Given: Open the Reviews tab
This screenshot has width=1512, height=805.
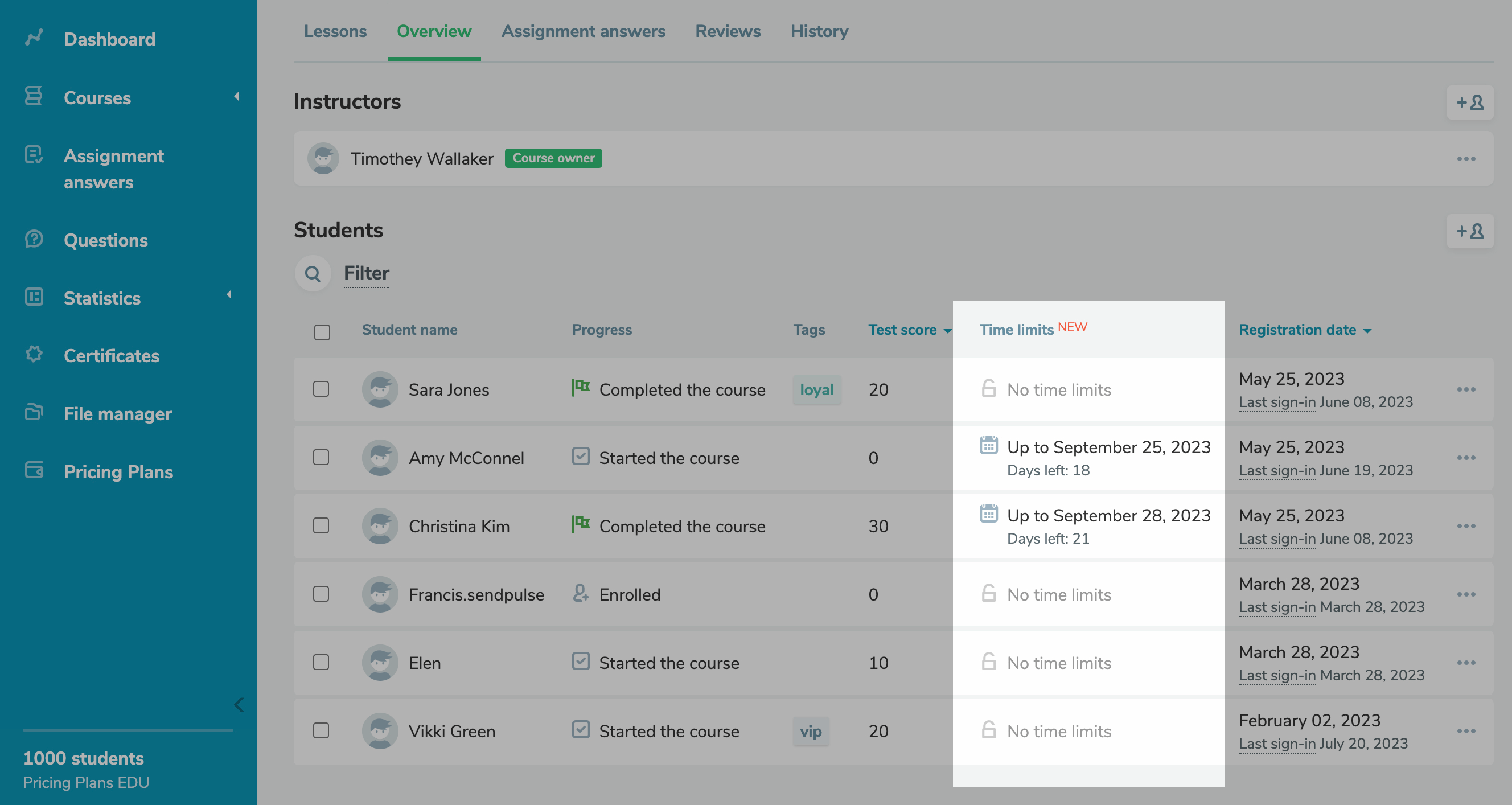Looking at the screenshot, I should 727,31.
